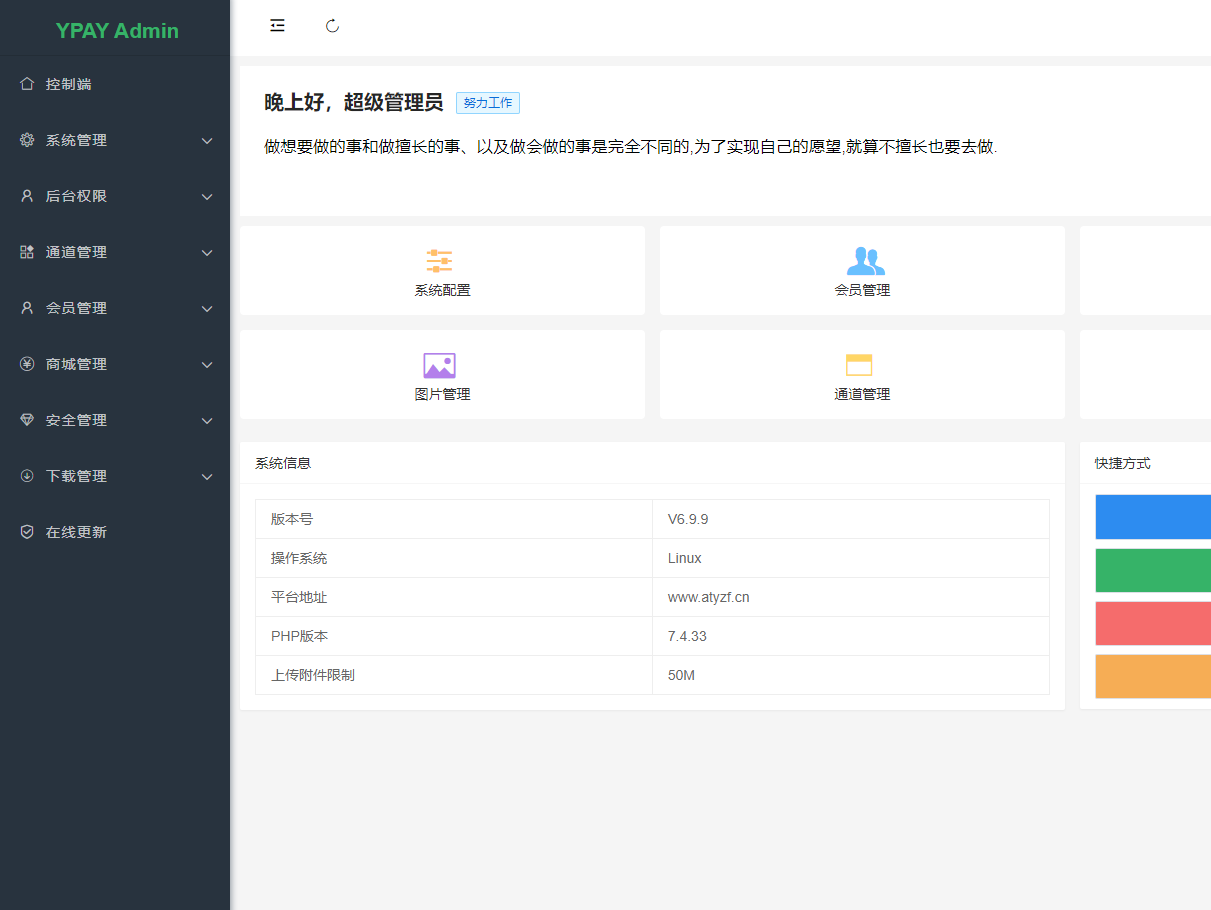Click the refresh icon next to the collapse button
This screenshot has width=1211, height=910.
331,25
